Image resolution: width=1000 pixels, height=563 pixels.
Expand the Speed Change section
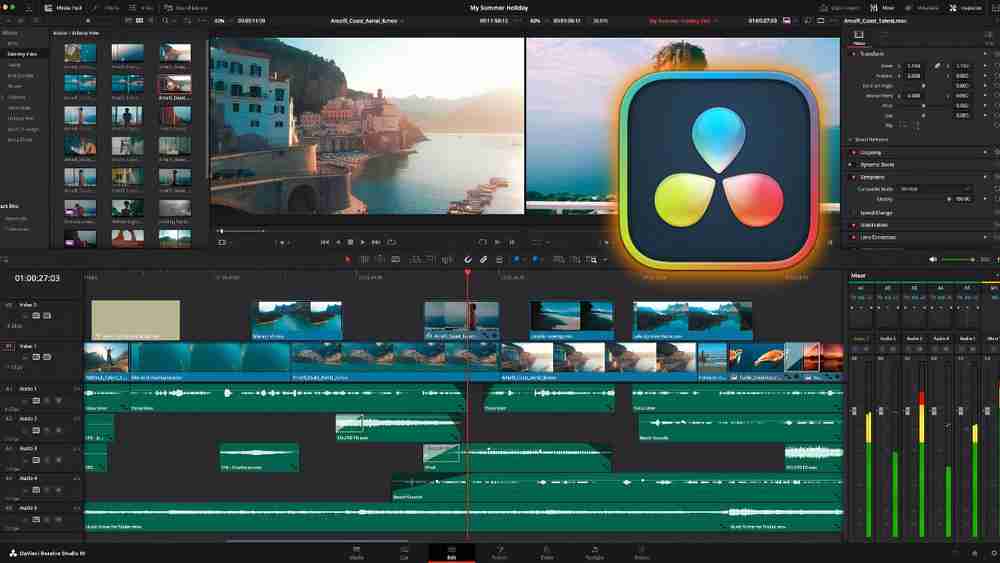click(x=876, y=213)
